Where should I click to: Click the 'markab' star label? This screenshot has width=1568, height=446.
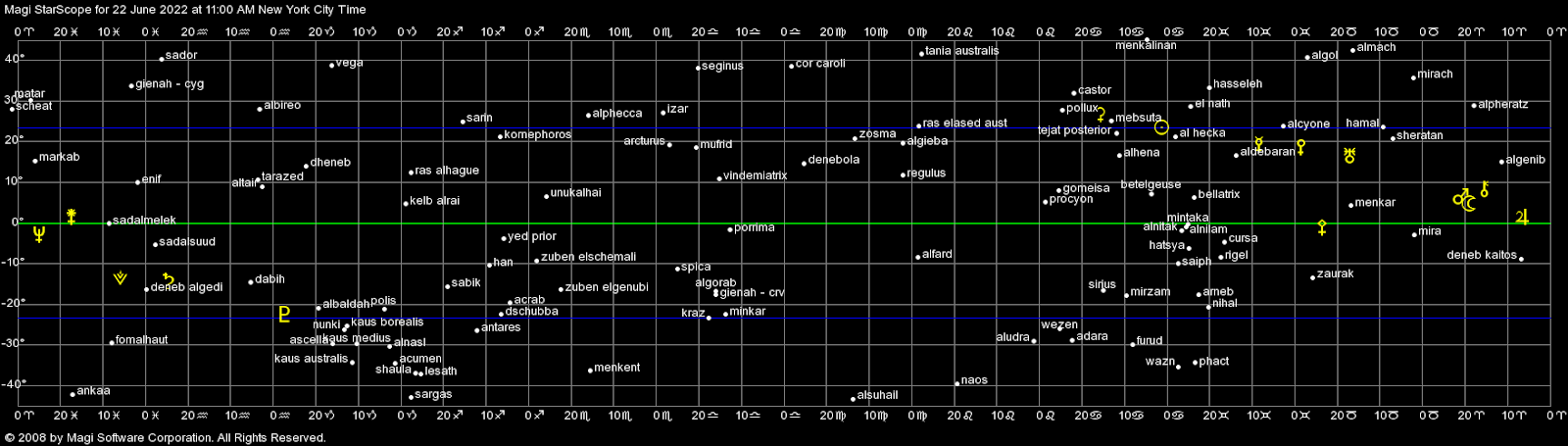[x=59, y=157]
